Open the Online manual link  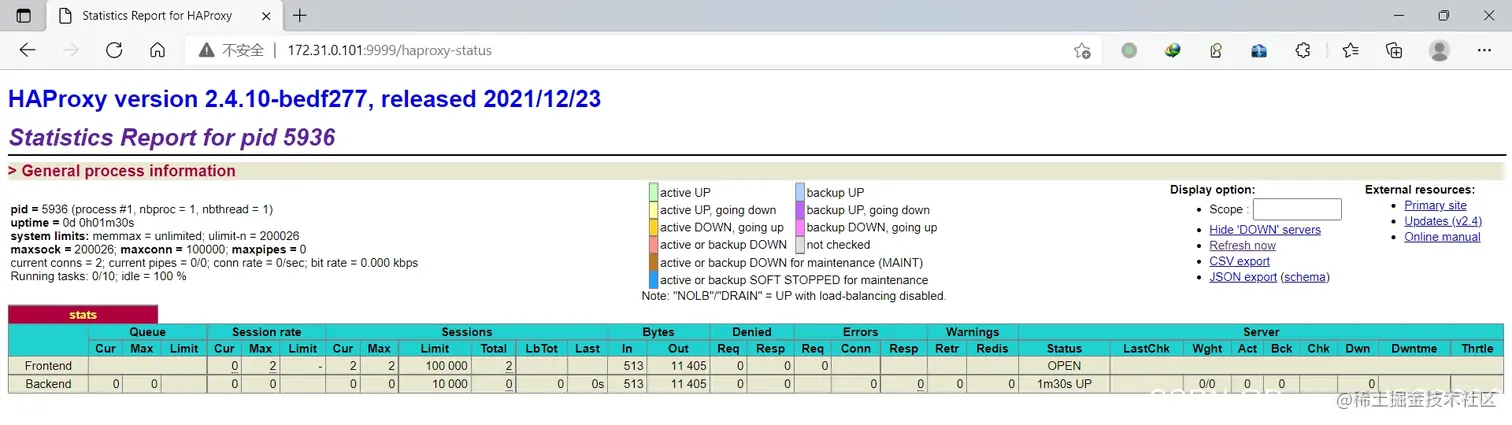coord(1442,237)
